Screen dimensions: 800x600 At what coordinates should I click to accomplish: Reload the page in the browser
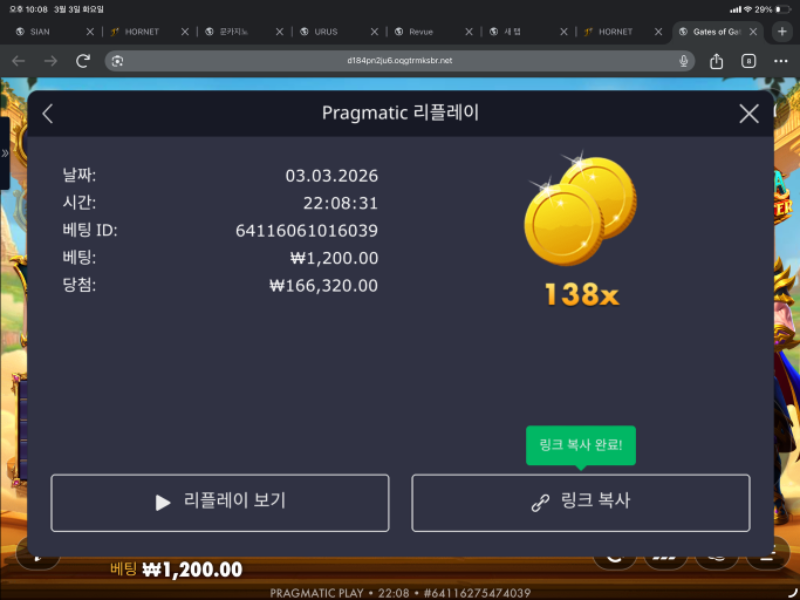pyautogui.click(x=83, y=61)
